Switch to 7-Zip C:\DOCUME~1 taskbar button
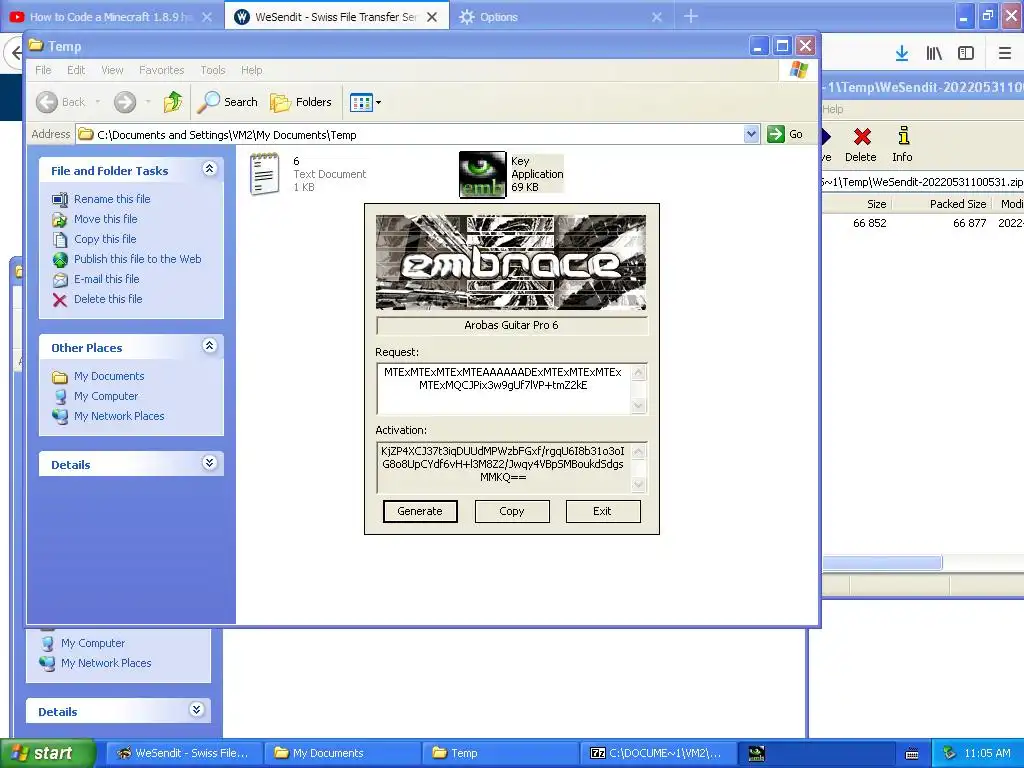Image resolution: width=1024 pixels, height=768 pixels. pyautogui.click(x=658, y=753)
